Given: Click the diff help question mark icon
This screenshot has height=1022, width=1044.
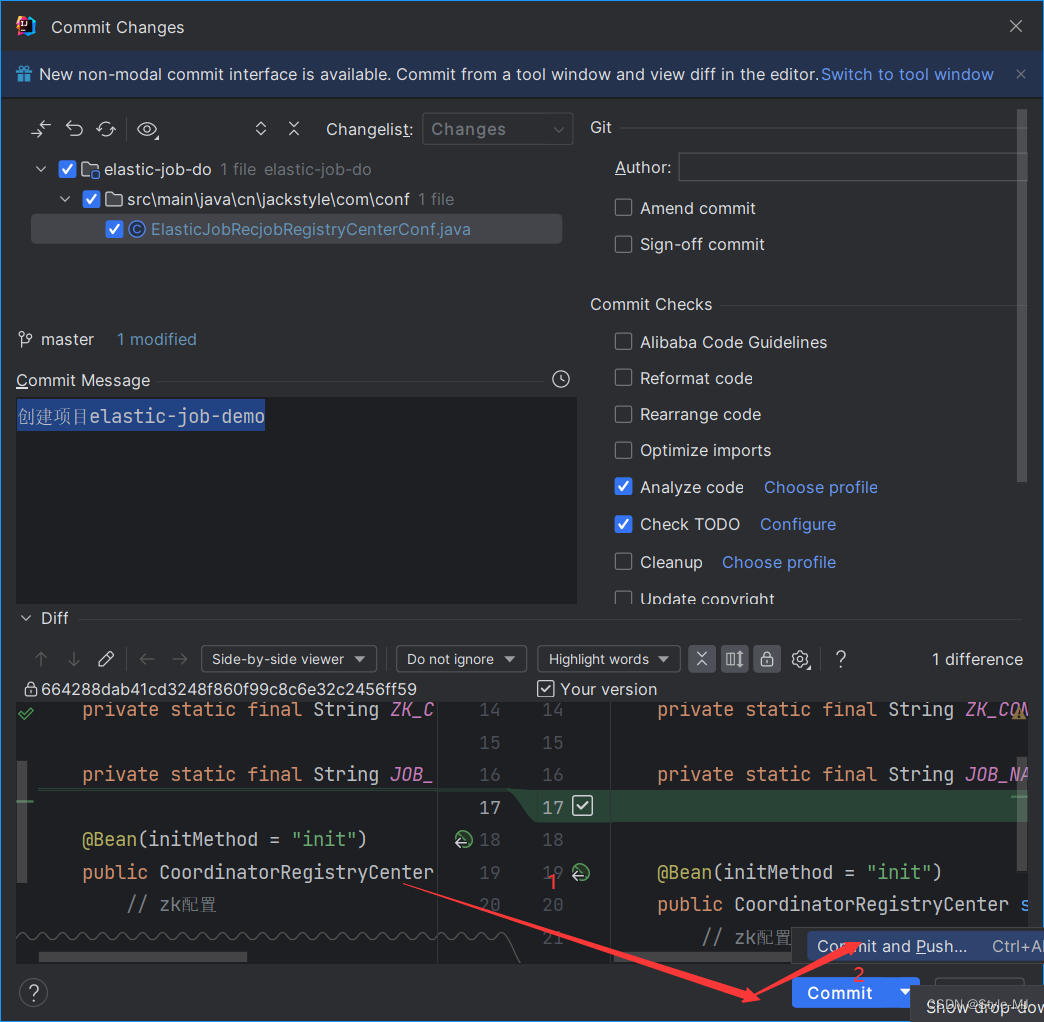Looking at the screenshot, I should (x=840, y=659).
